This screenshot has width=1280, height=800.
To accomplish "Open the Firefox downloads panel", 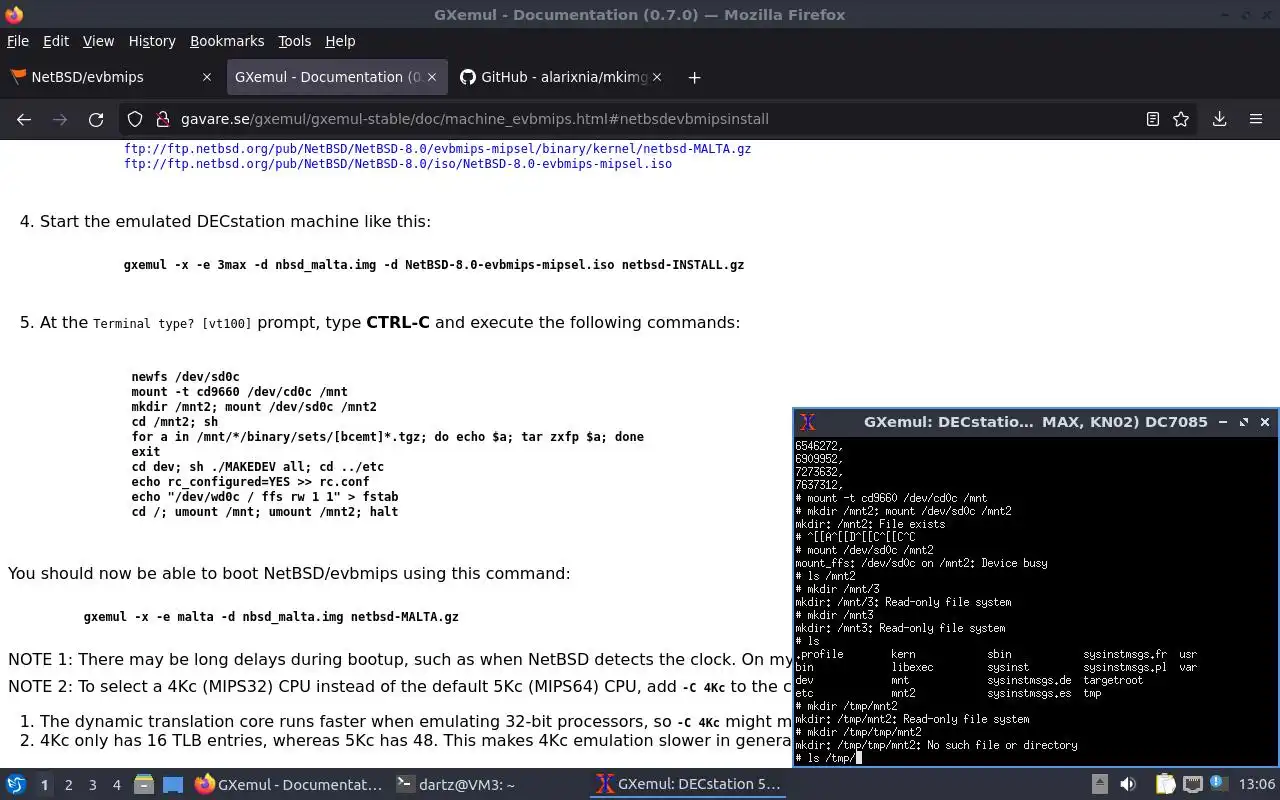I will [x=1219, y=119].
